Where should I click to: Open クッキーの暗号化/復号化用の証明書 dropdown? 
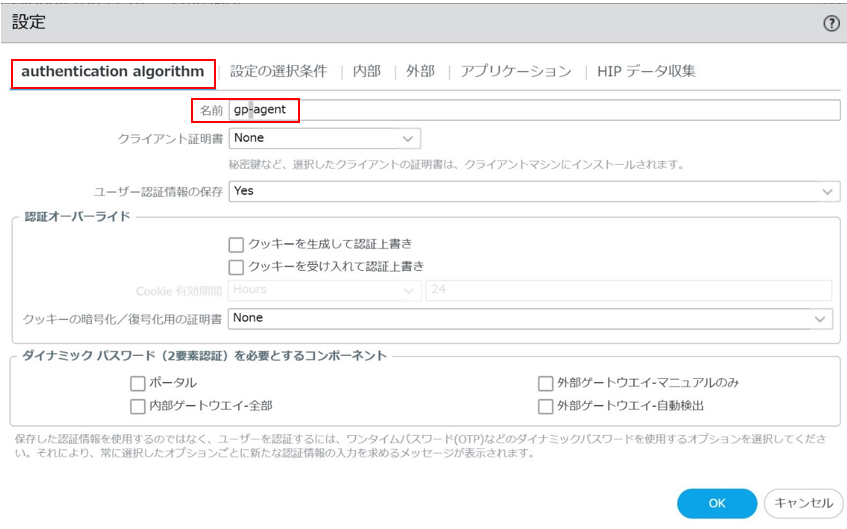[530, 319]
